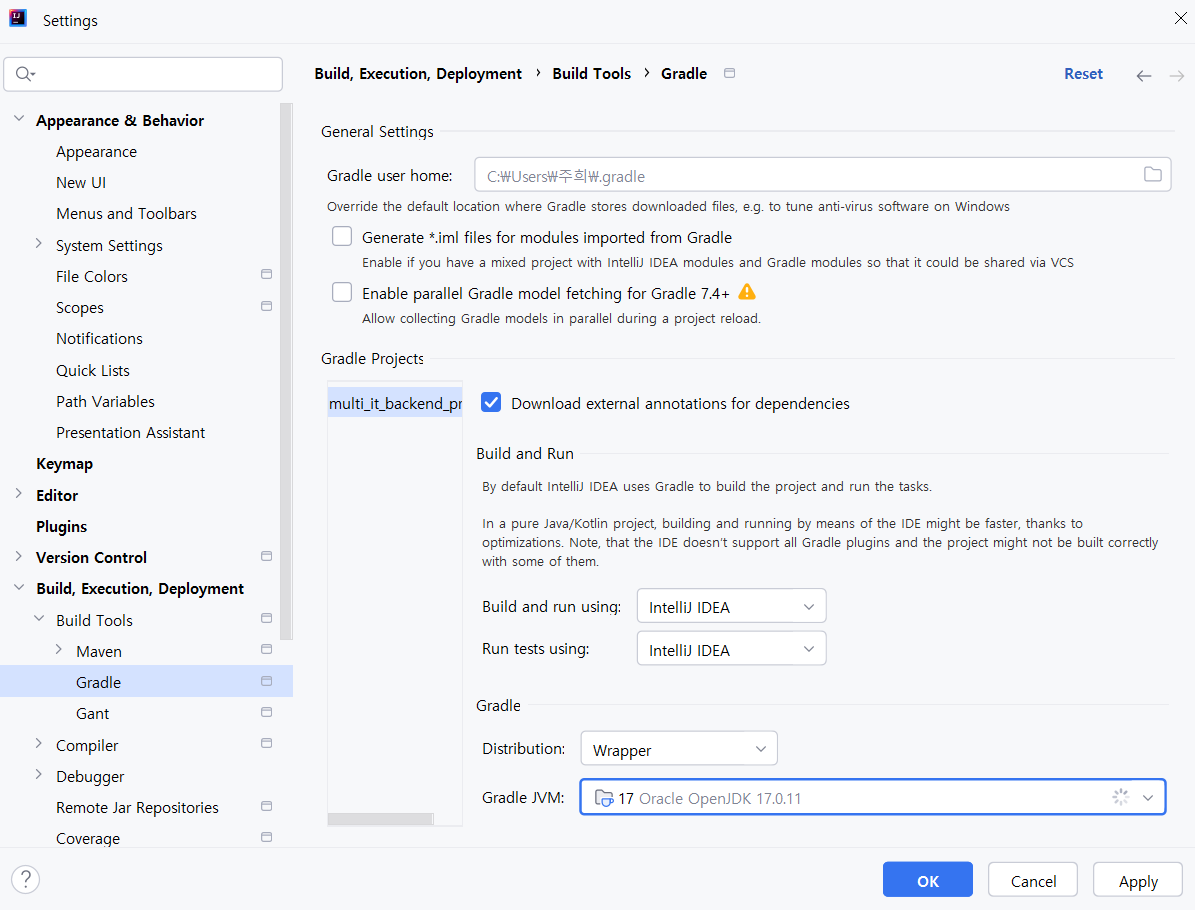The image size is (1195, 910).
Task: Click the project icon on the Gradle row
Action: (266, 681)
